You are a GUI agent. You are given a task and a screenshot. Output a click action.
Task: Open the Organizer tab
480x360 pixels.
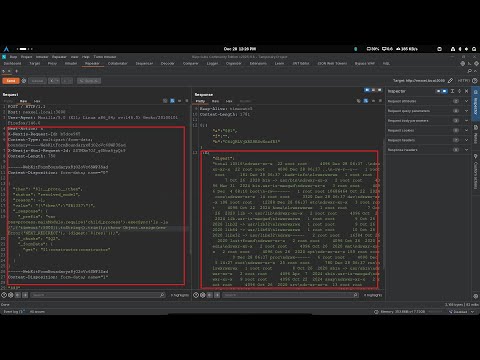233,63
